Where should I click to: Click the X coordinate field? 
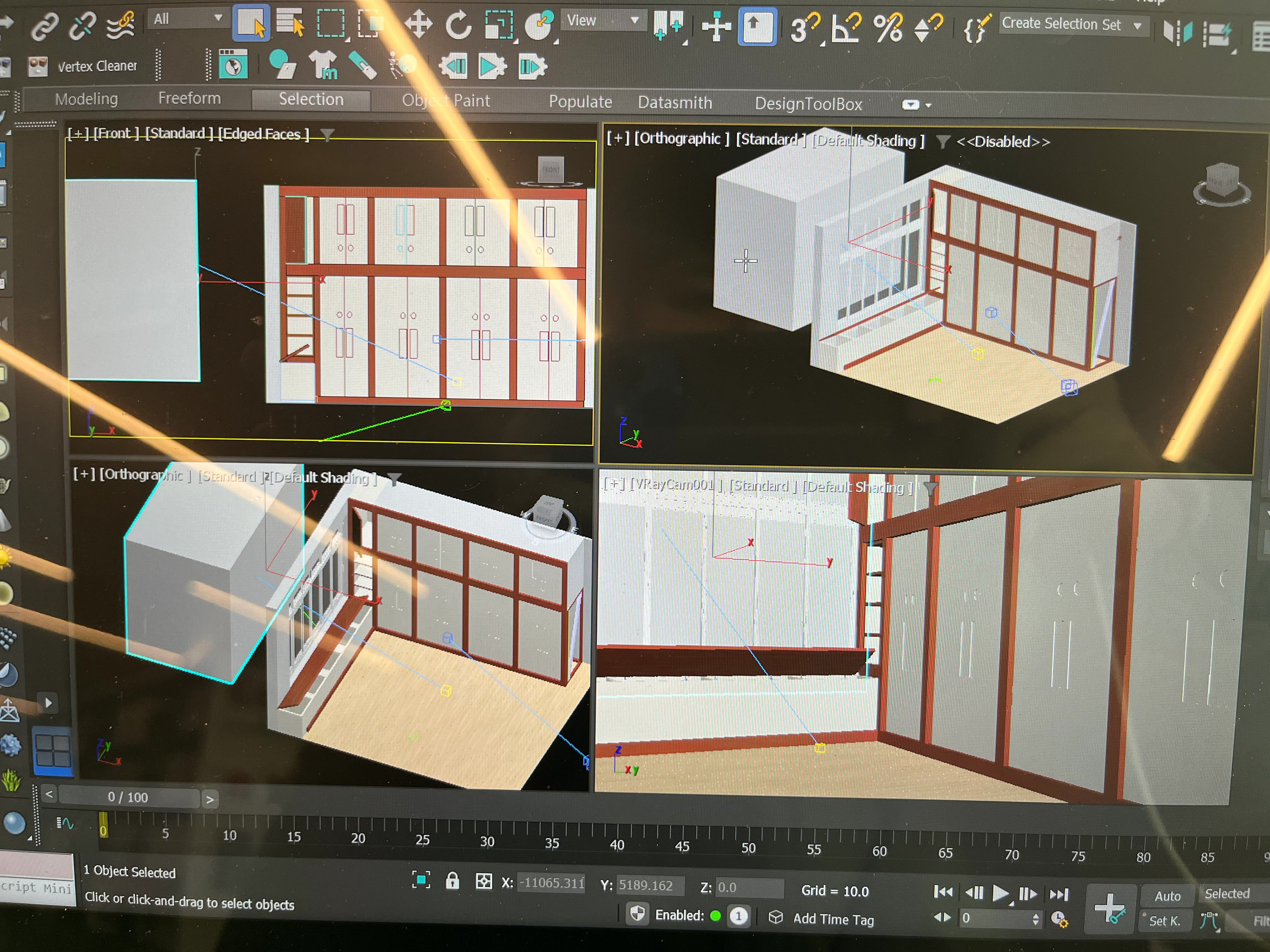(x=552, y=883)
